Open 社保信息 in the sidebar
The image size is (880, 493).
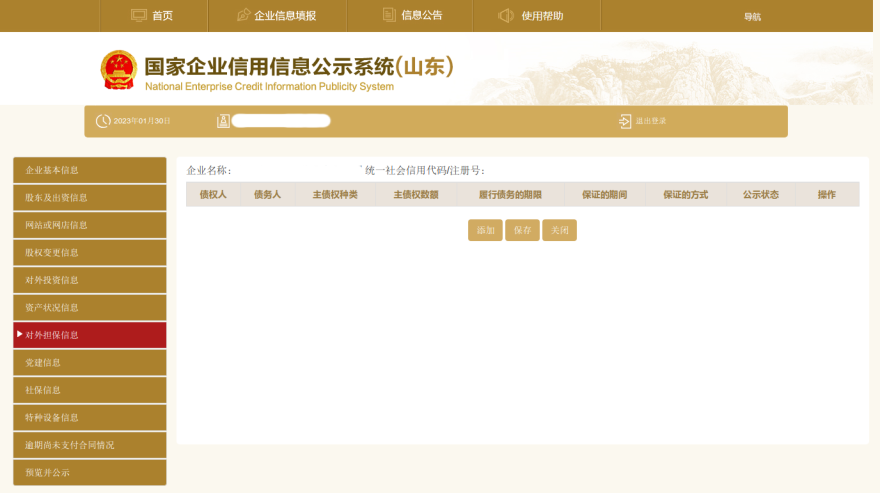[x=90, y=390]
